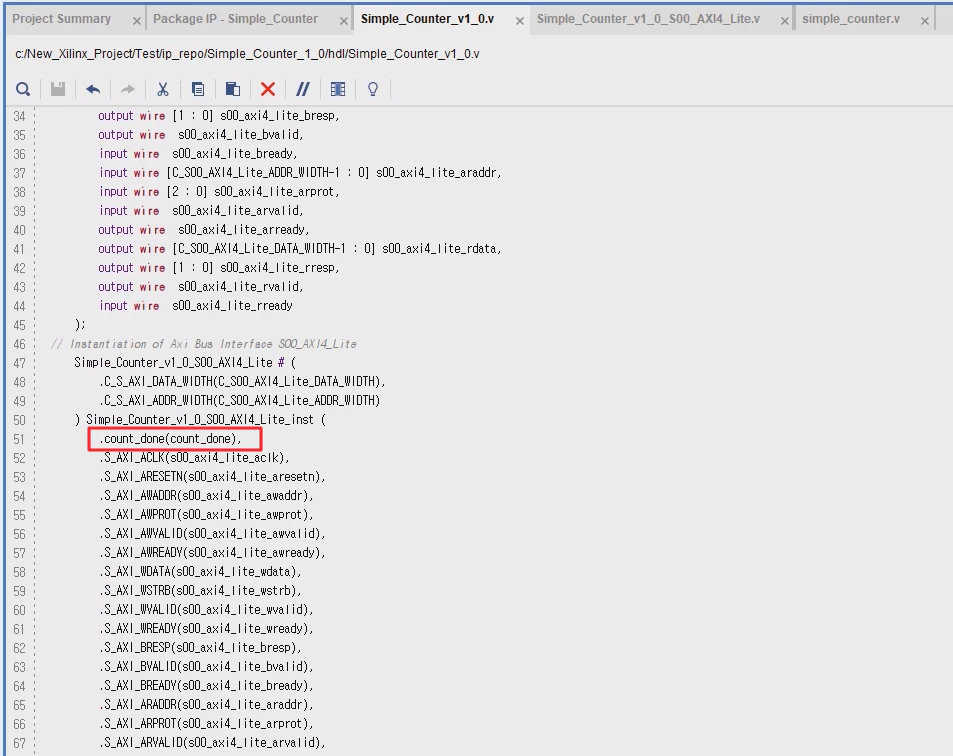
Task: Click .S_AXI_ACLK port connection line
Action: coord(194,458)
